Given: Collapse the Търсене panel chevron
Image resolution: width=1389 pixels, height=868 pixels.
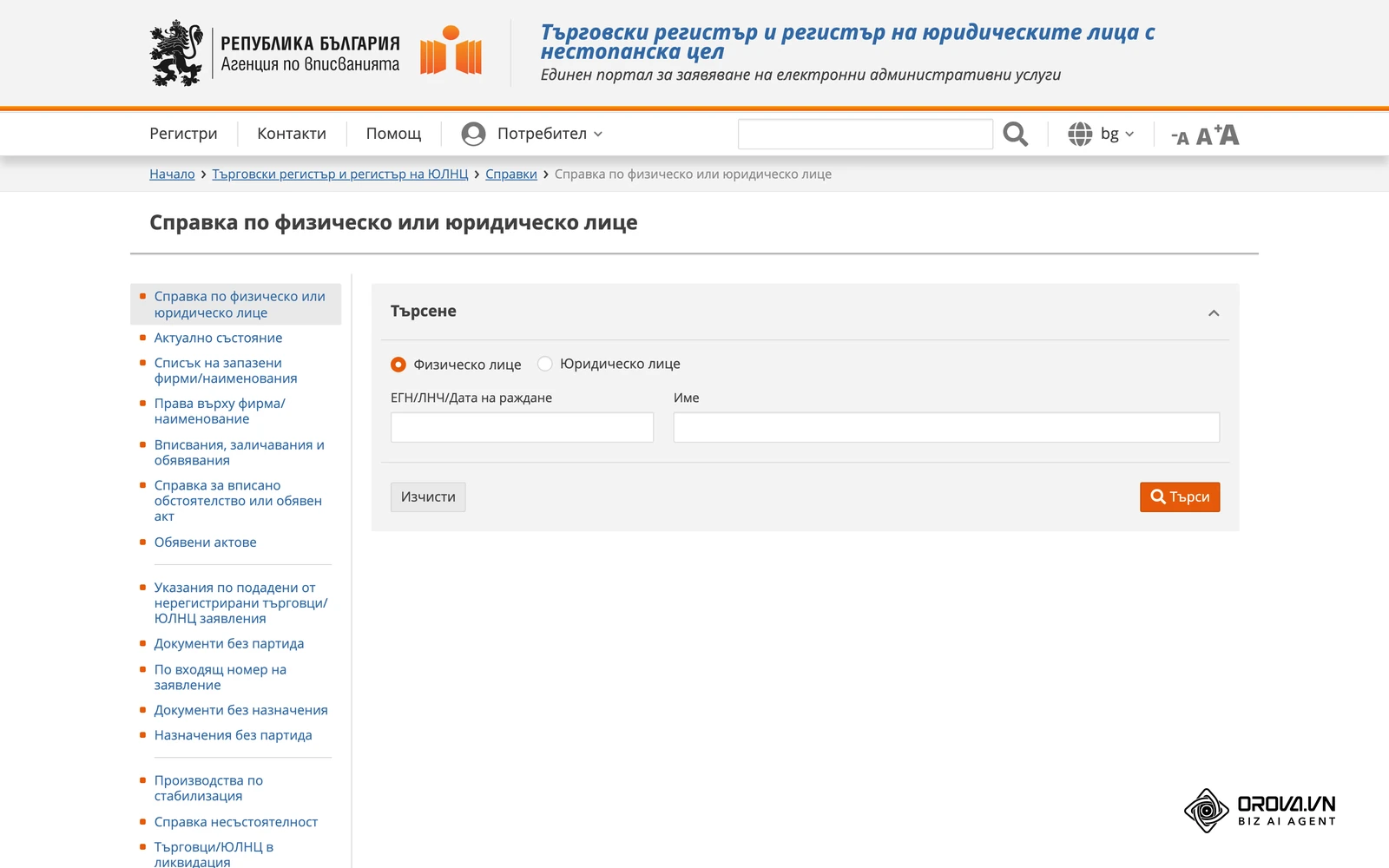Looking at the screenshot, I should pos(1214,312).
